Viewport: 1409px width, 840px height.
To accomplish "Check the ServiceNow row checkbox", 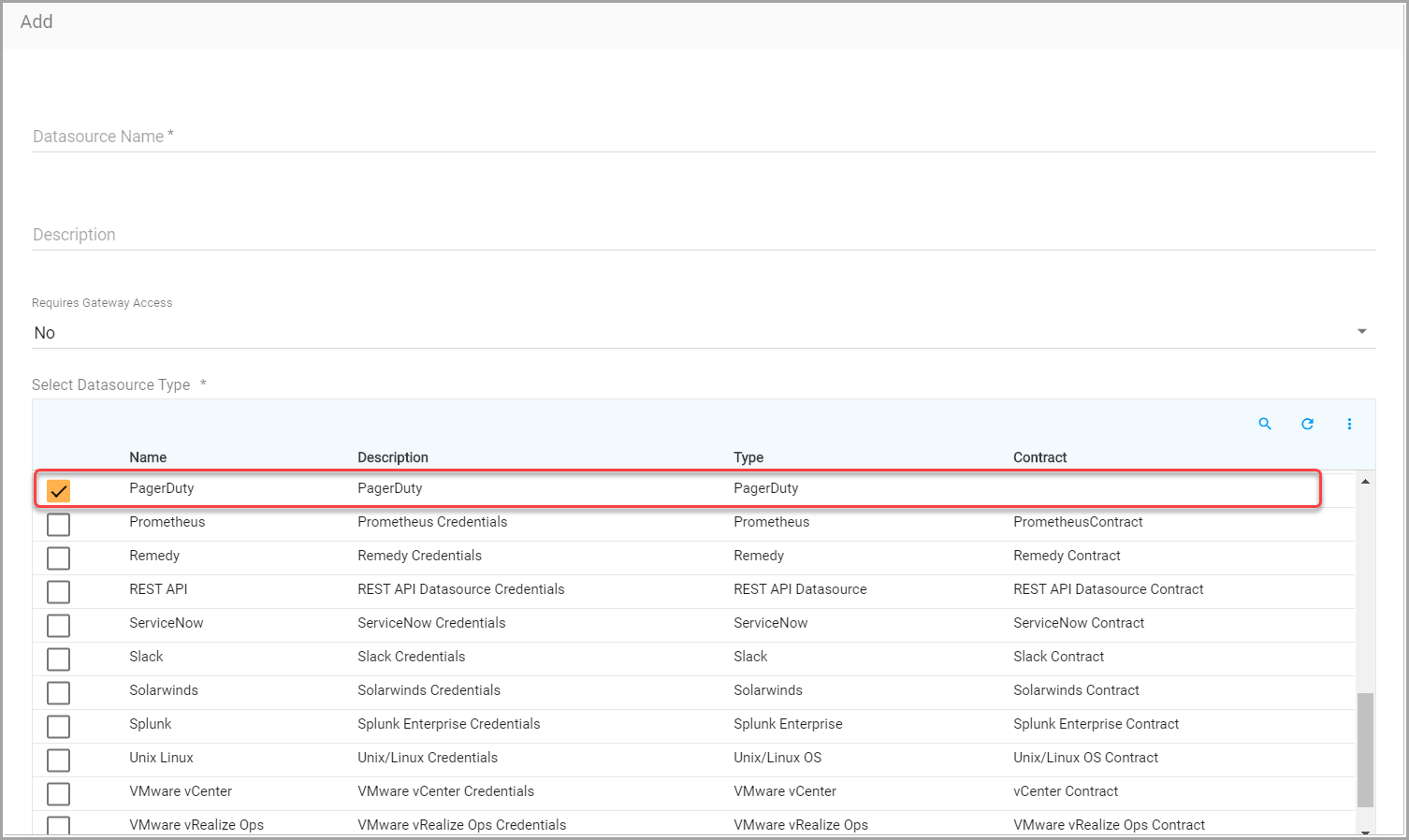I will [58, 625].
